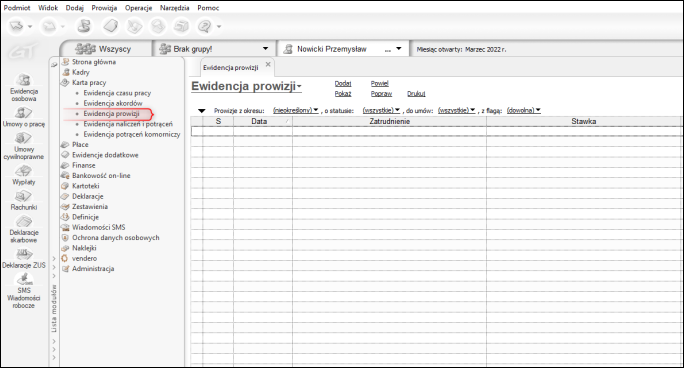
Task: Open the do umów (wszystkie) filter dropdown
Action: click(456, 110)
